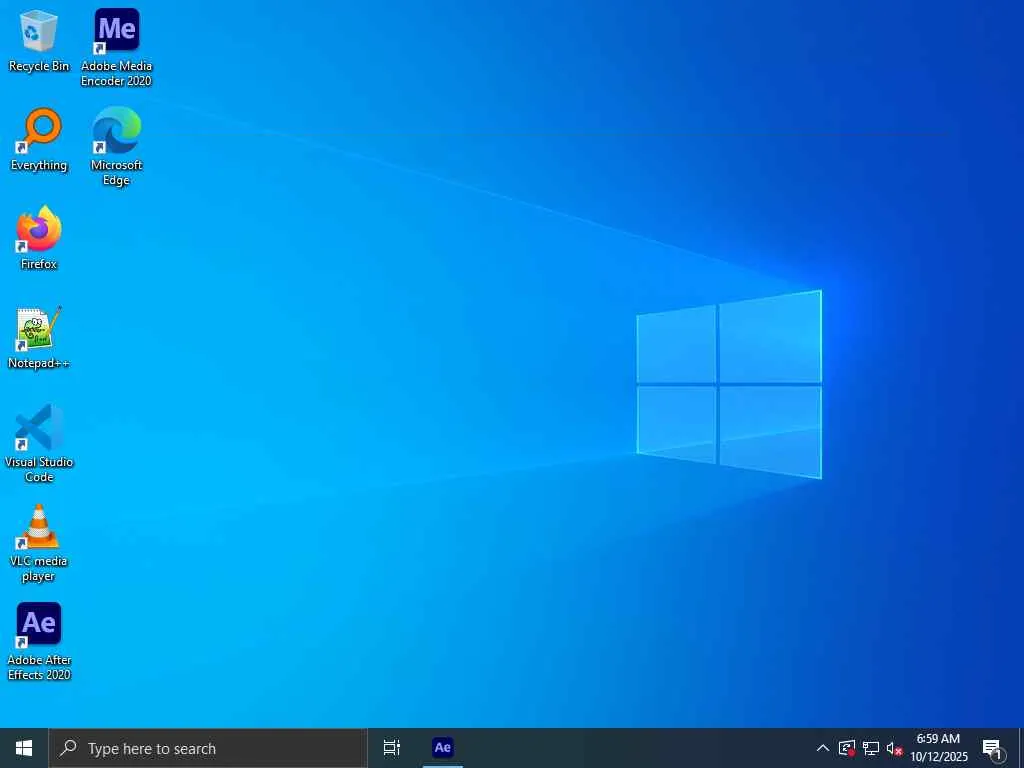Open the muted volume tray icon
Screen dimensions: 1024x768
894,748
